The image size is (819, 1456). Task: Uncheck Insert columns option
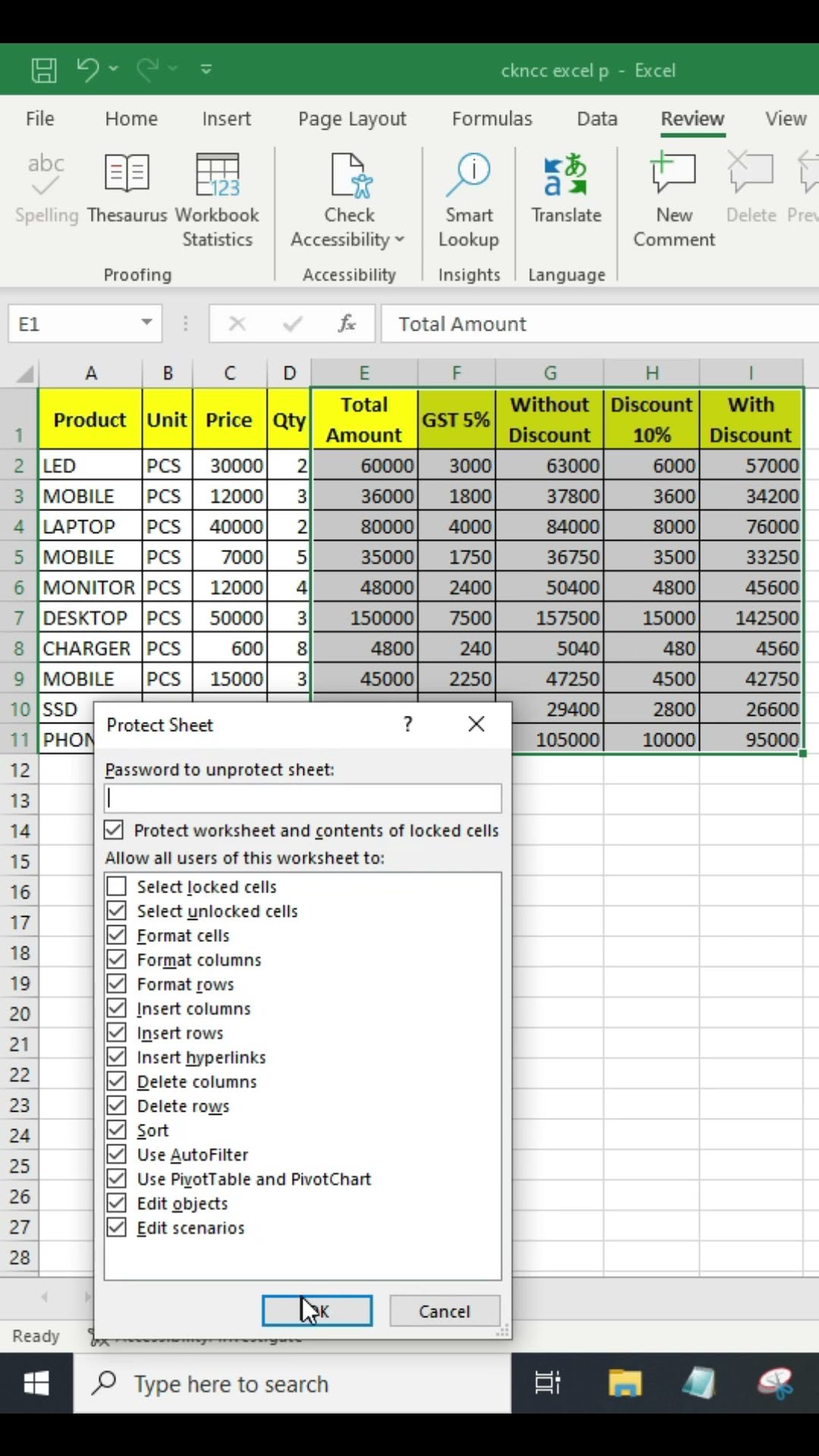coord(117,1008)
